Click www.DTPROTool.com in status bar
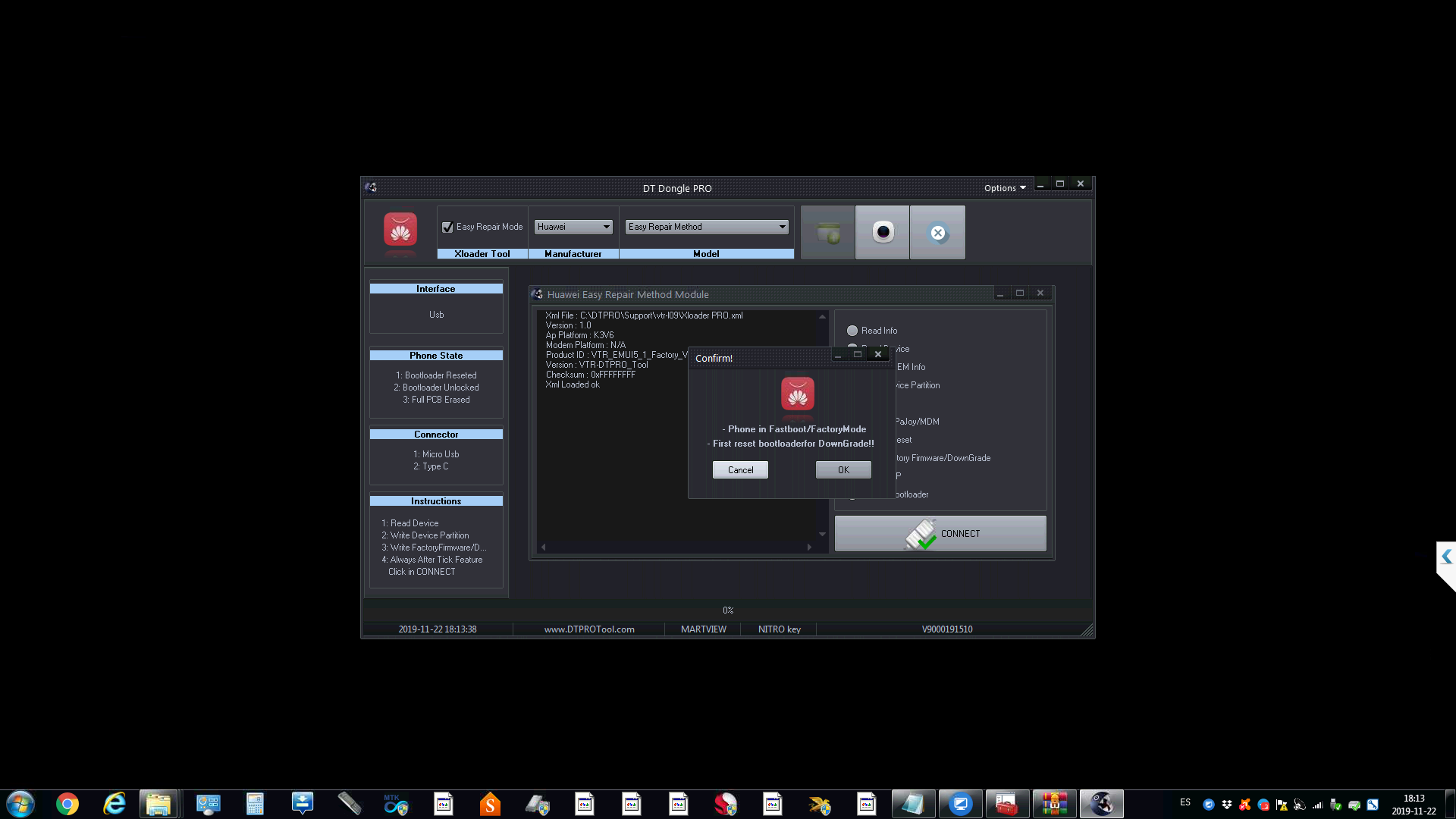The image size is (1456, 819). pos(589,629)
